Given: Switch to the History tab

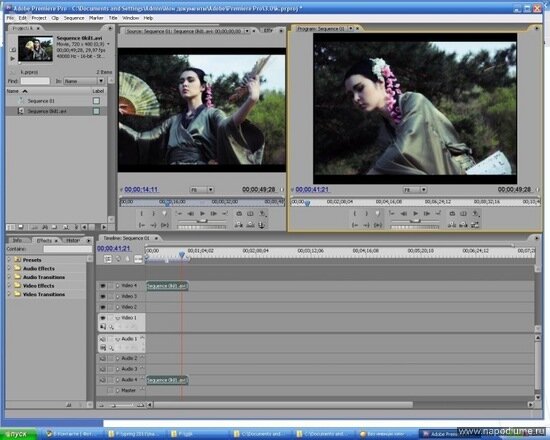Looking at the screenshot, I should coord(73,240).
